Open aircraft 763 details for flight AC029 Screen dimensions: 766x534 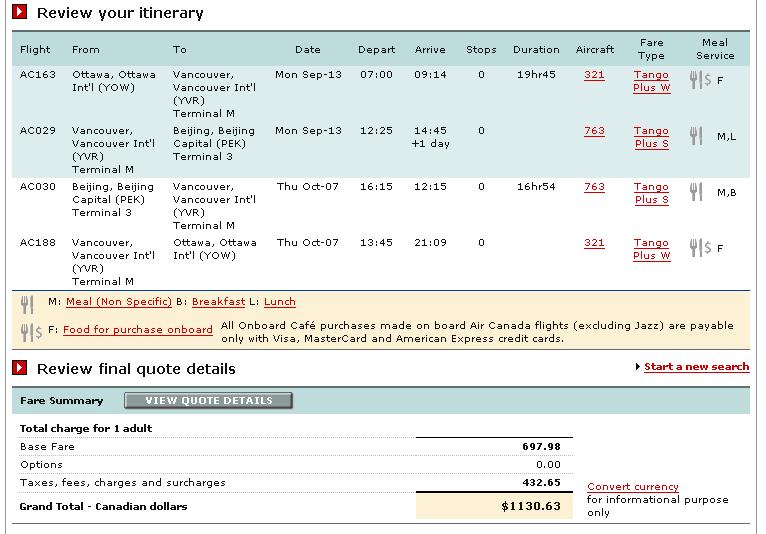click(x=594, y=131)
